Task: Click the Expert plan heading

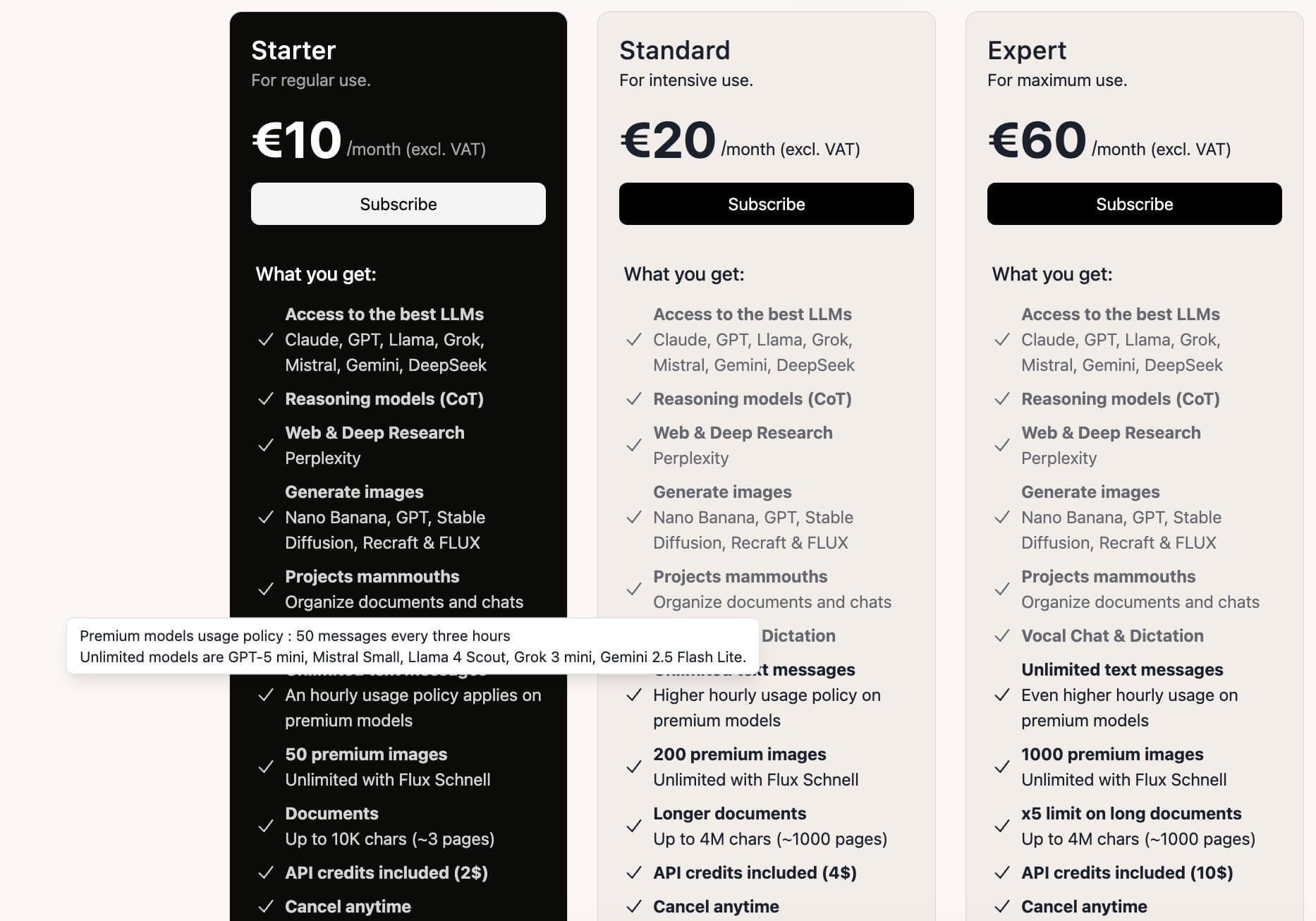Action: coord(1027,51)
